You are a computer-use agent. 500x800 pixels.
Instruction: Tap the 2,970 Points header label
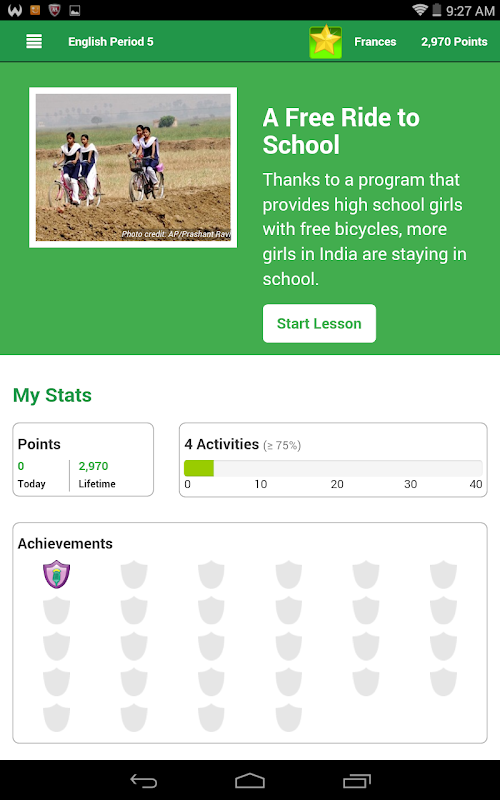454,42
